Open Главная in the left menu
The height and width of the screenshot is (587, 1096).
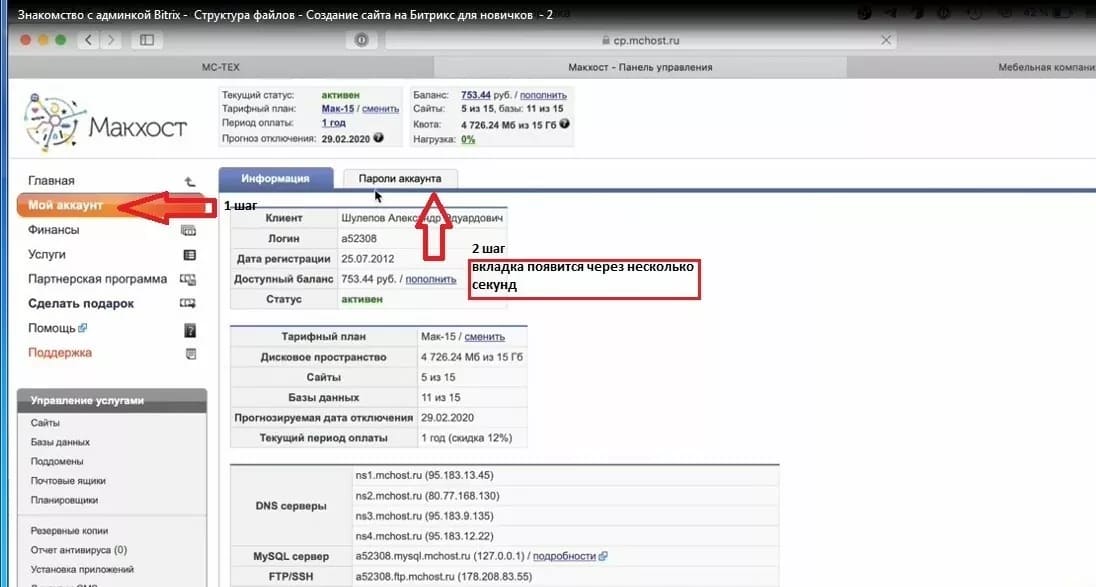(x=51, y=180)
